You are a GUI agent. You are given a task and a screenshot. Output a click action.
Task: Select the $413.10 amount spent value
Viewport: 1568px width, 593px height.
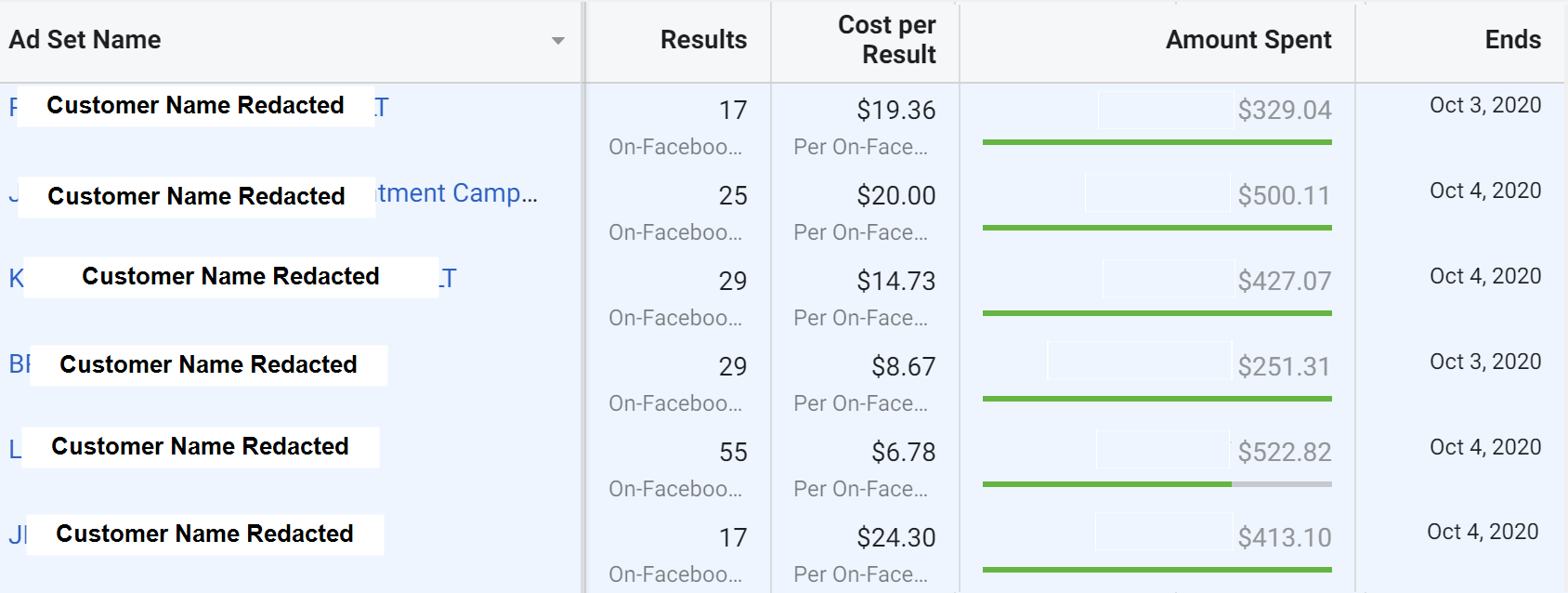(1284, 538)
